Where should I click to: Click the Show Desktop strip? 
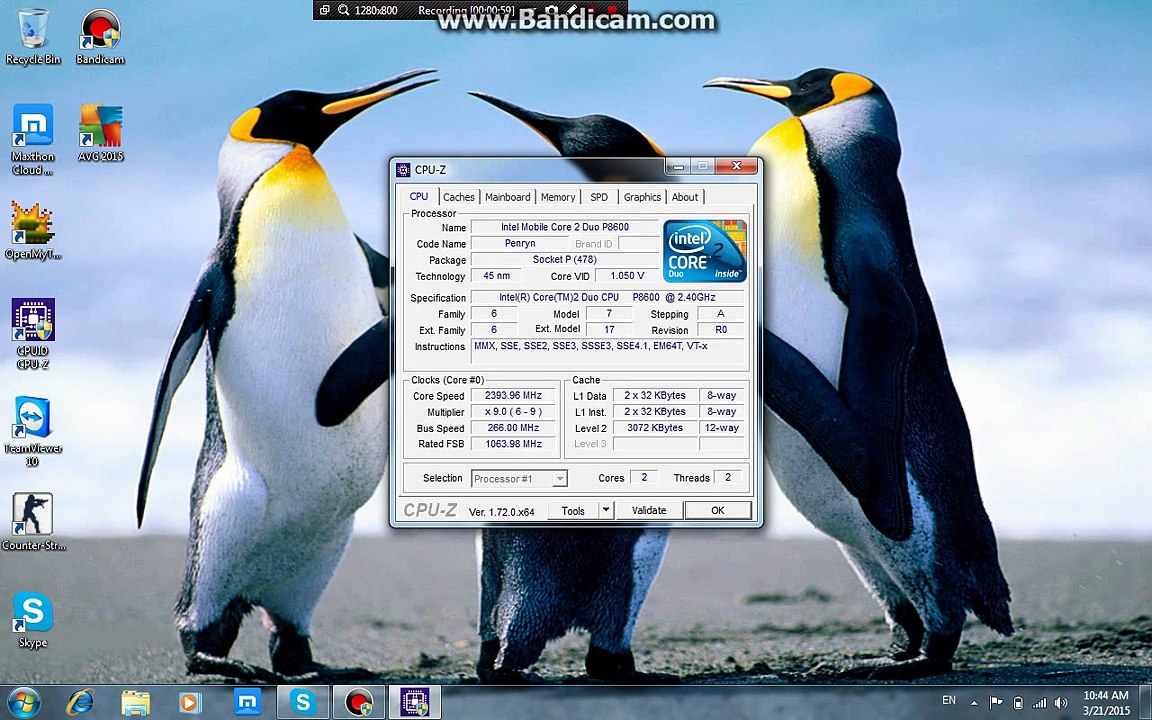click(x=1146, y=703)
